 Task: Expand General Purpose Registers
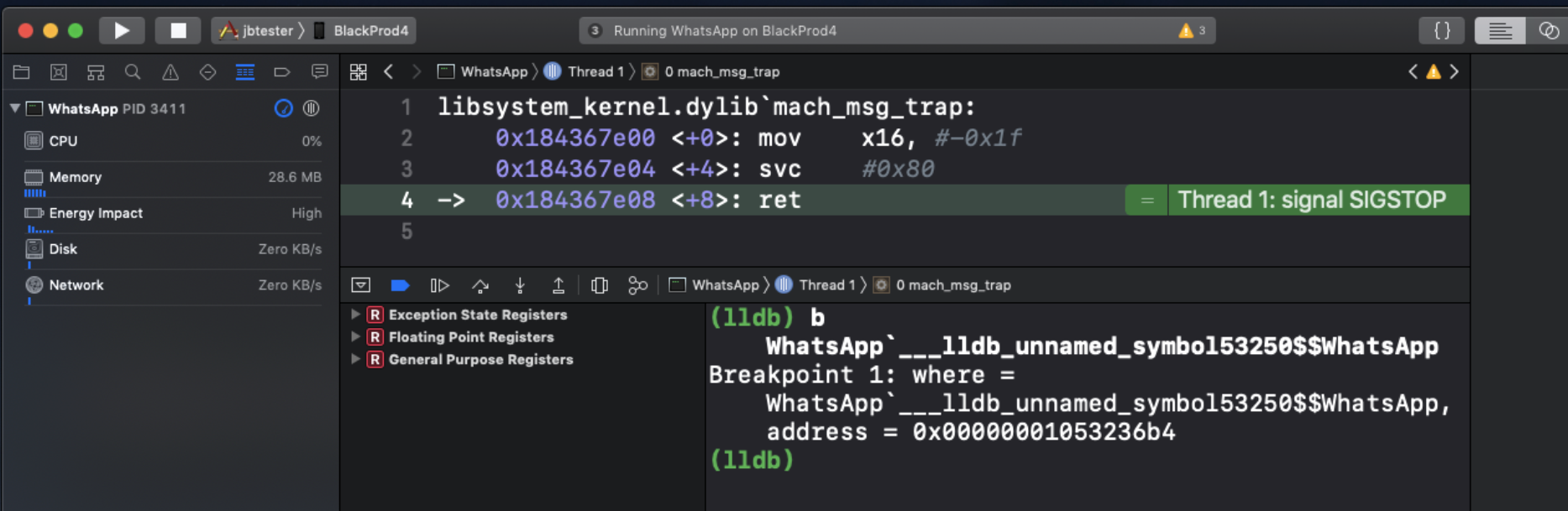click(x=355, y=359)
